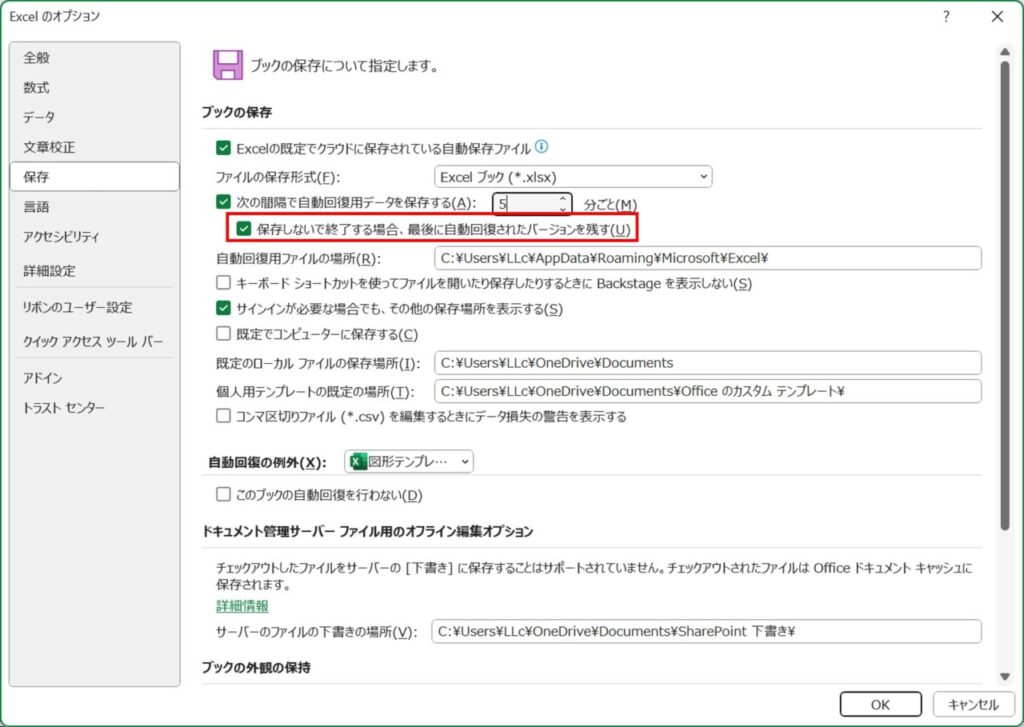Open AutoRecover exceptions workbook dropdown
The width and height of the screenshot is (1024, 727).
coord(409,462)
